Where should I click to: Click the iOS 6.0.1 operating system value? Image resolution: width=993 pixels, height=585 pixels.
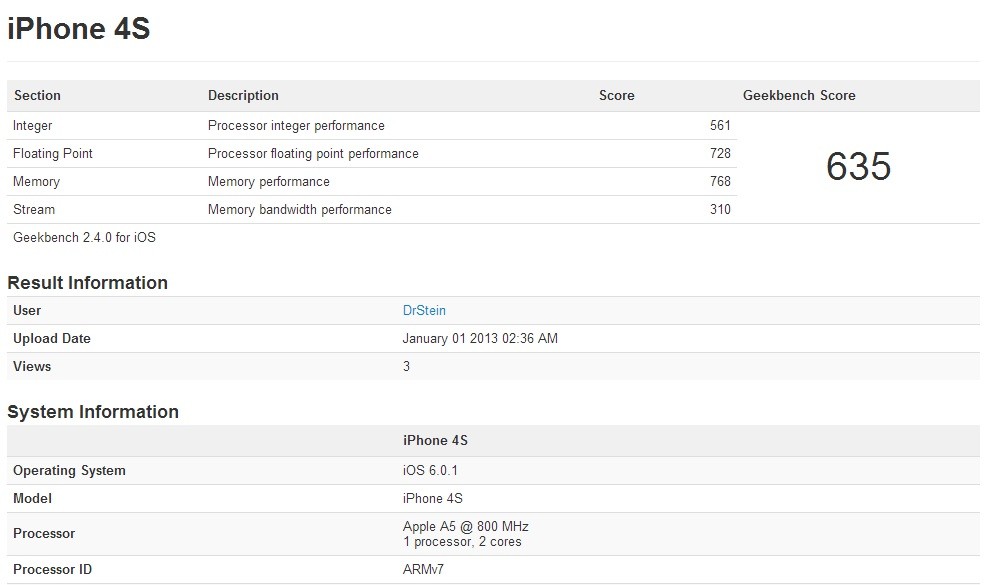(x=430, y=471)
